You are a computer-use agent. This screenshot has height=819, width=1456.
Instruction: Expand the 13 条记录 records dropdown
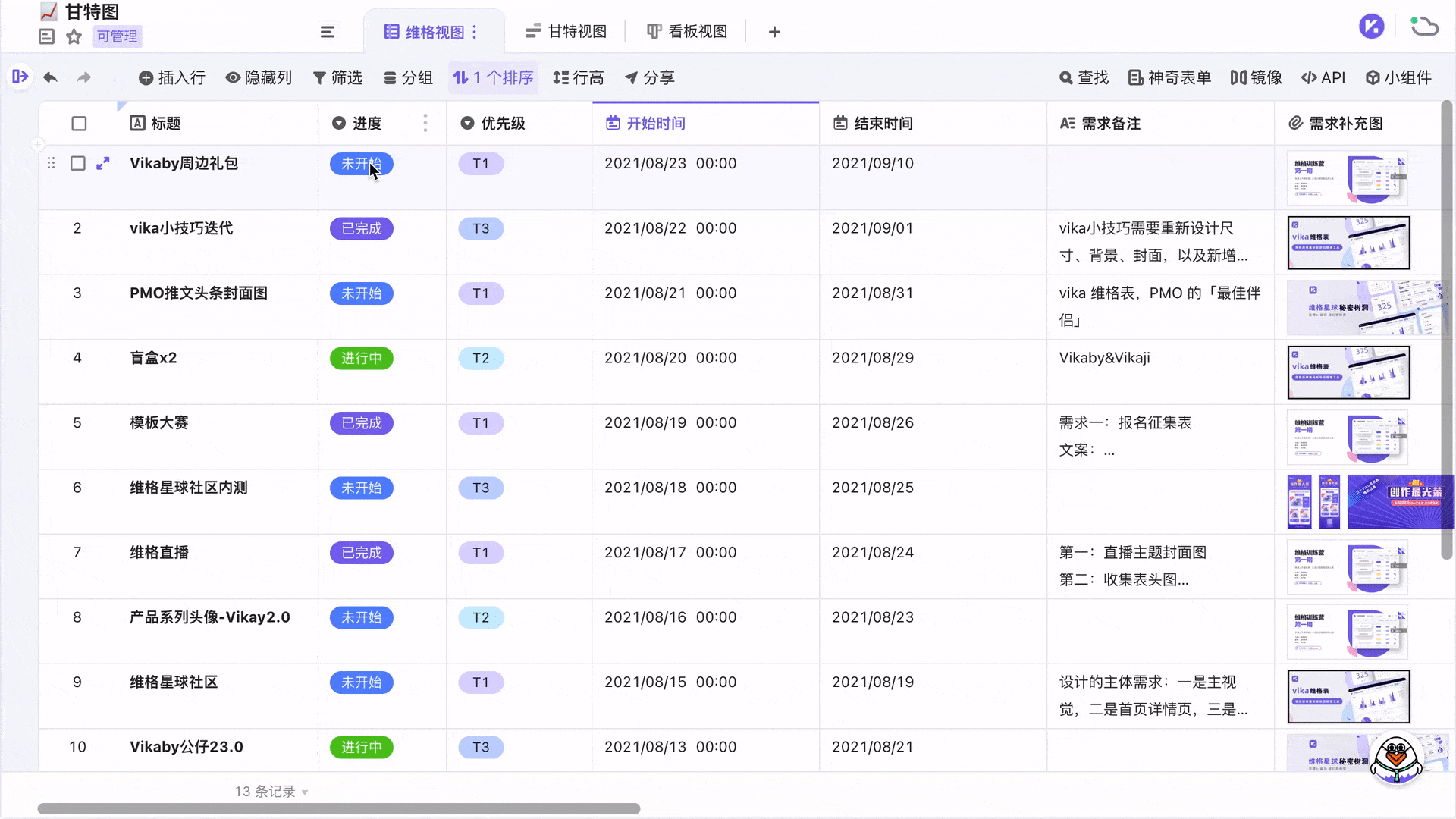[271, 791]
